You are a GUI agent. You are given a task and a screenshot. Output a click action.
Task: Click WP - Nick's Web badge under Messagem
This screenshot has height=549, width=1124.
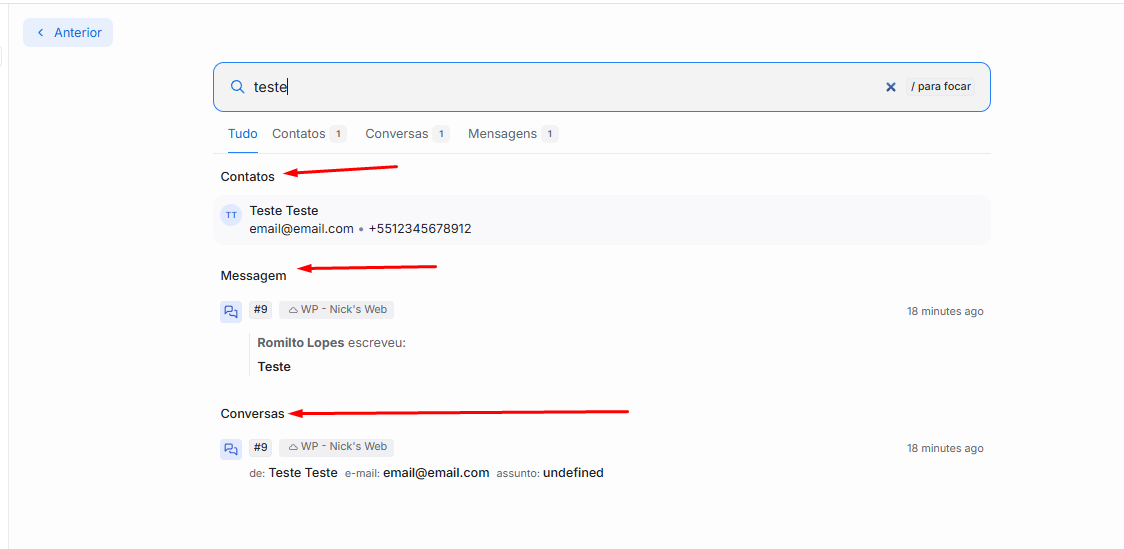[x=336, y=310]
